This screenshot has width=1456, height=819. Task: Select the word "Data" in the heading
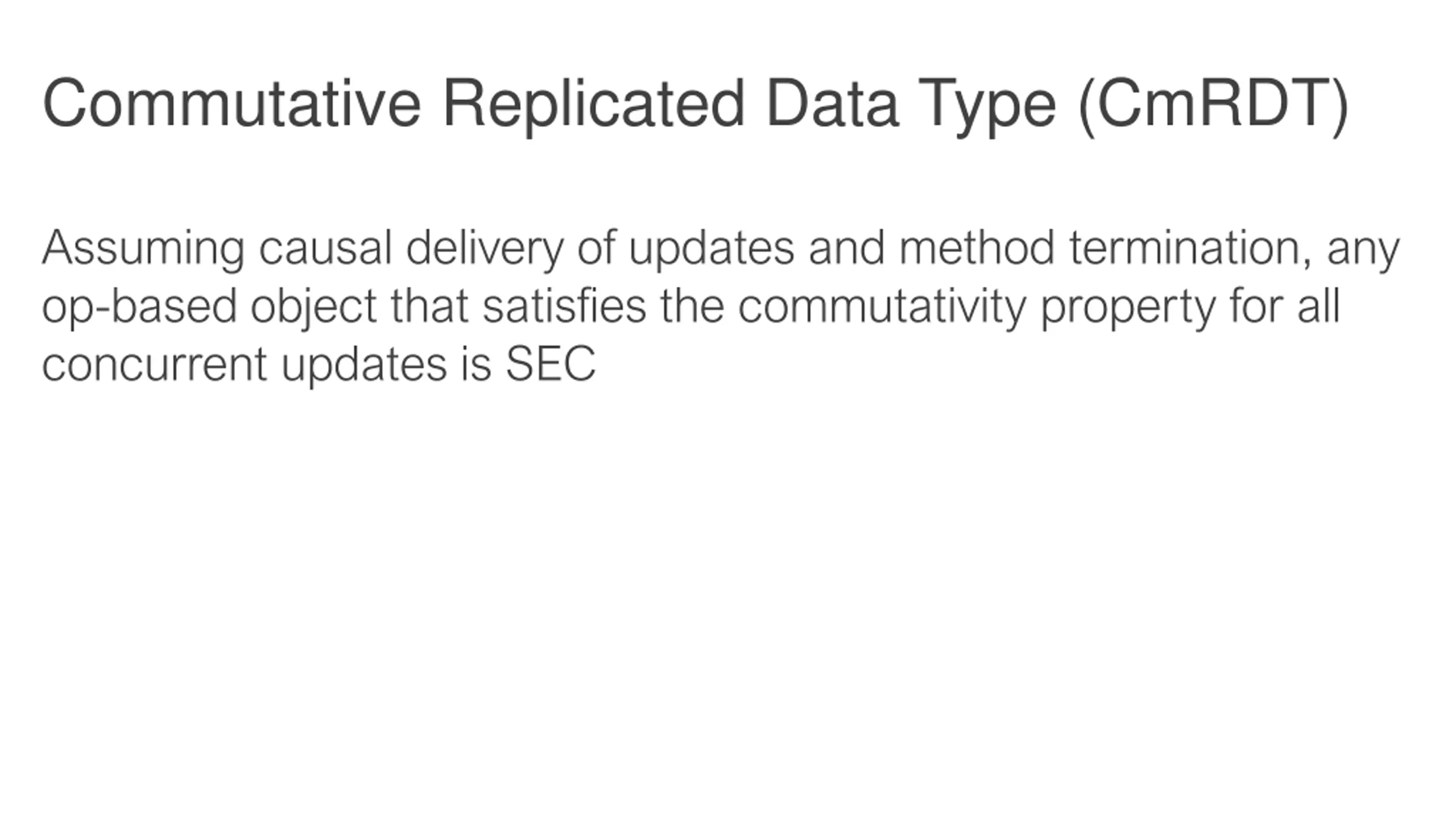[x=833, y=104]
